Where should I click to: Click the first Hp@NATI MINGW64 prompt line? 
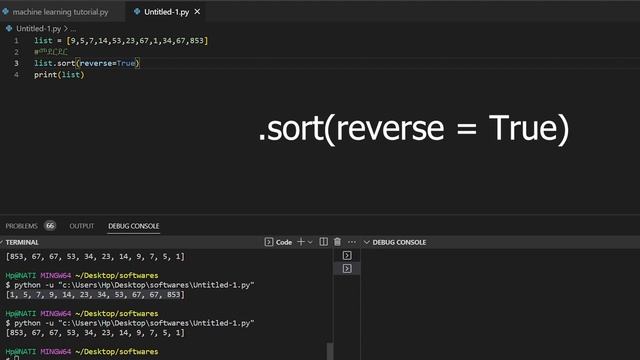click(82, 276)
